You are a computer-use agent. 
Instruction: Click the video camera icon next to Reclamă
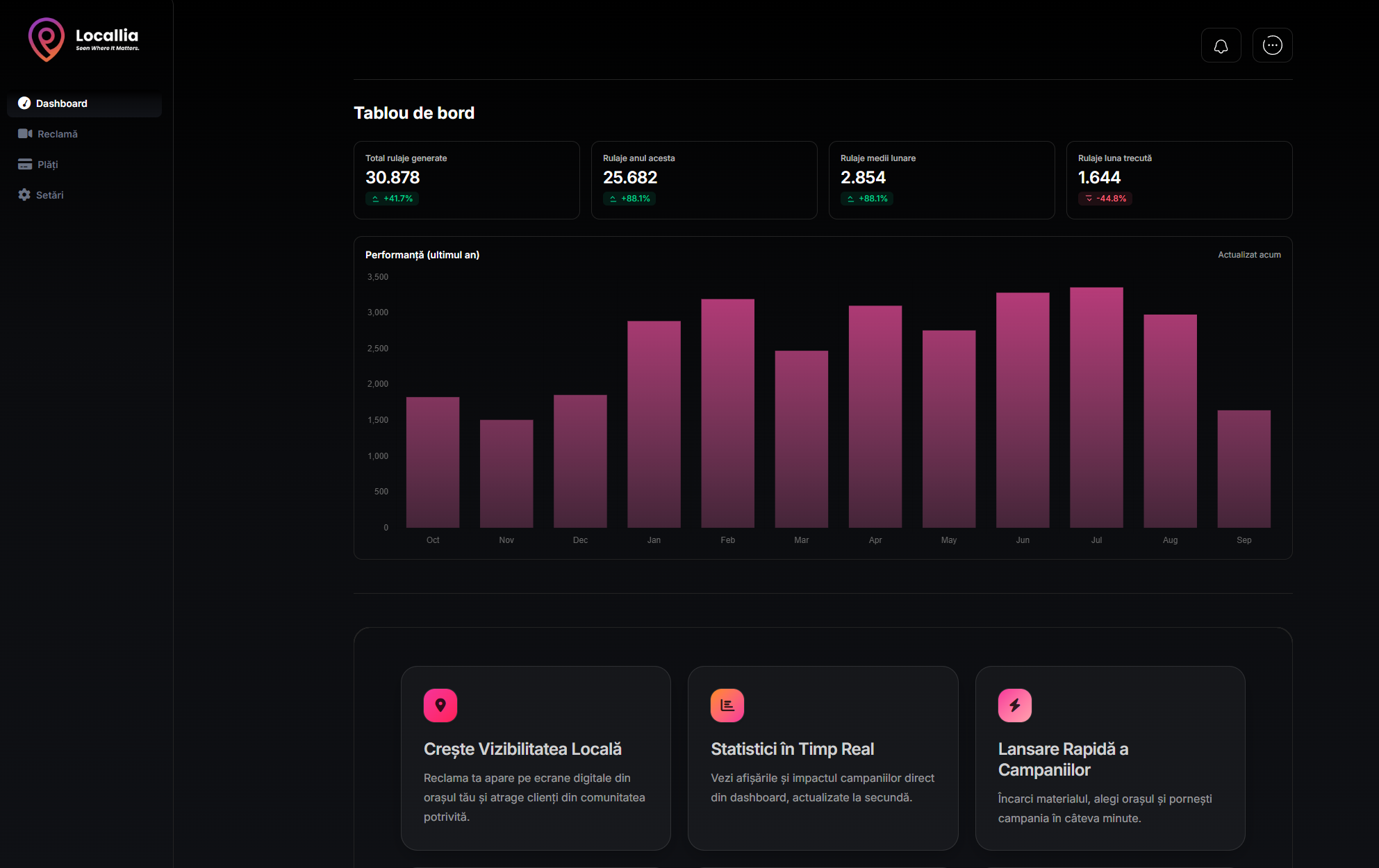coord(25,133)
